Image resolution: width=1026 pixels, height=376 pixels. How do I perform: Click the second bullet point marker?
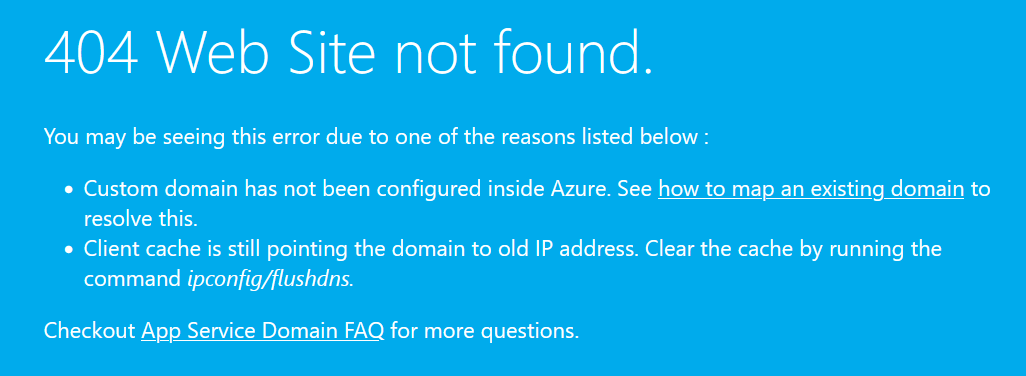(x=69, y=250)
